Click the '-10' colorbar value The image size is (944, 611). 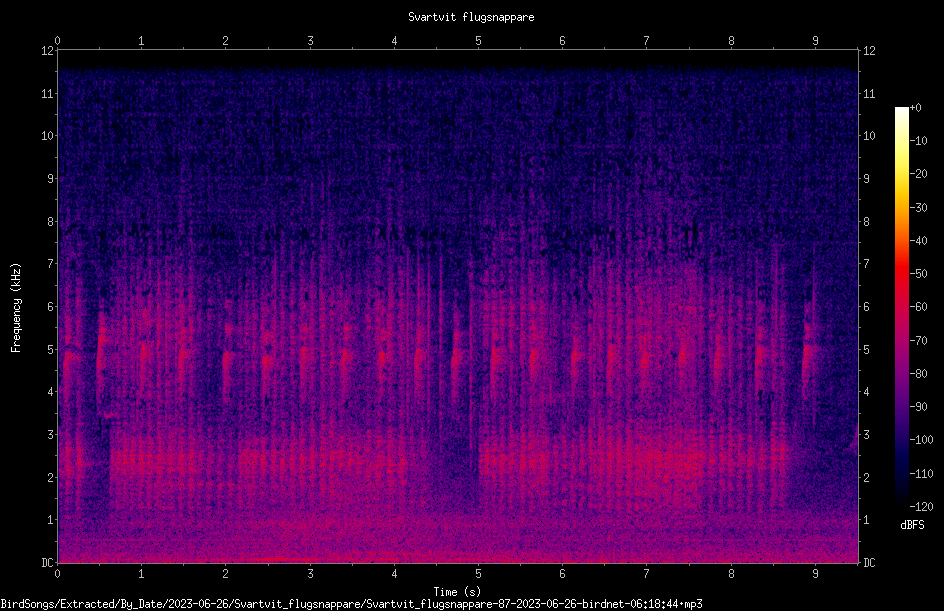coord(918,141)
